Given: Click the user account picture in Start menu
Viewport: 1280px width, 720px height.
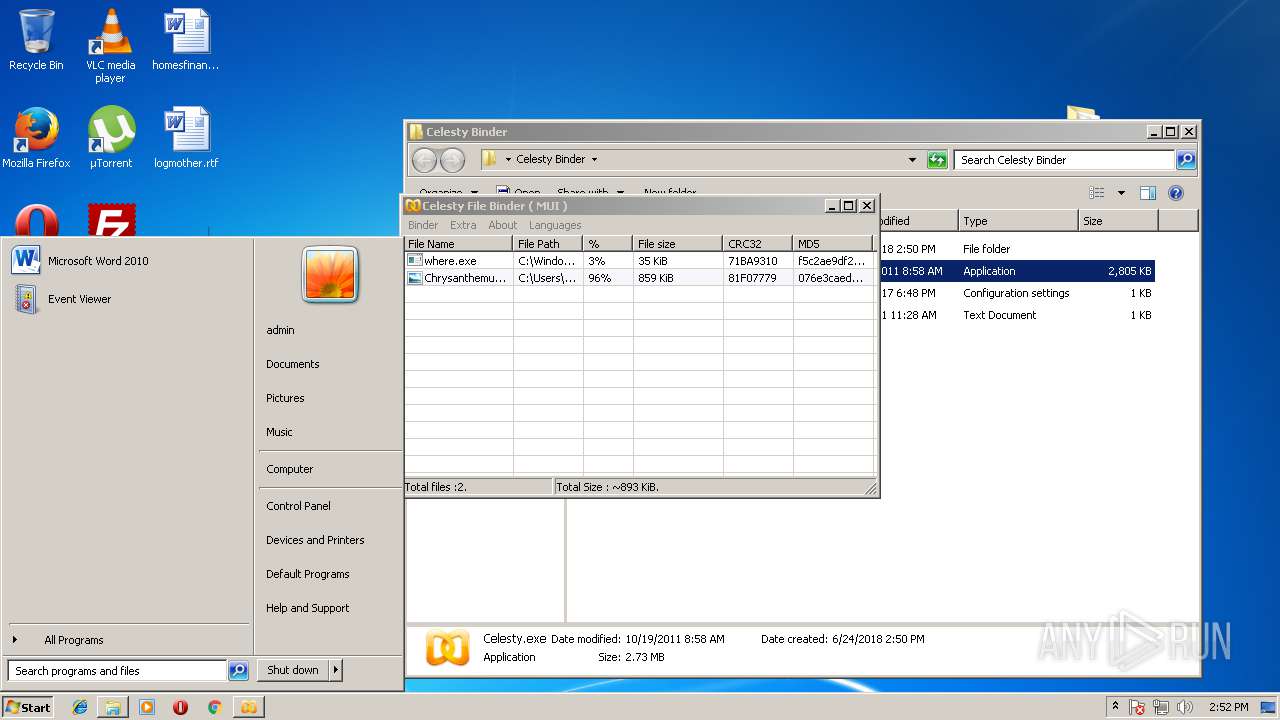Looking at the screenshot, I should click(330, 275).
